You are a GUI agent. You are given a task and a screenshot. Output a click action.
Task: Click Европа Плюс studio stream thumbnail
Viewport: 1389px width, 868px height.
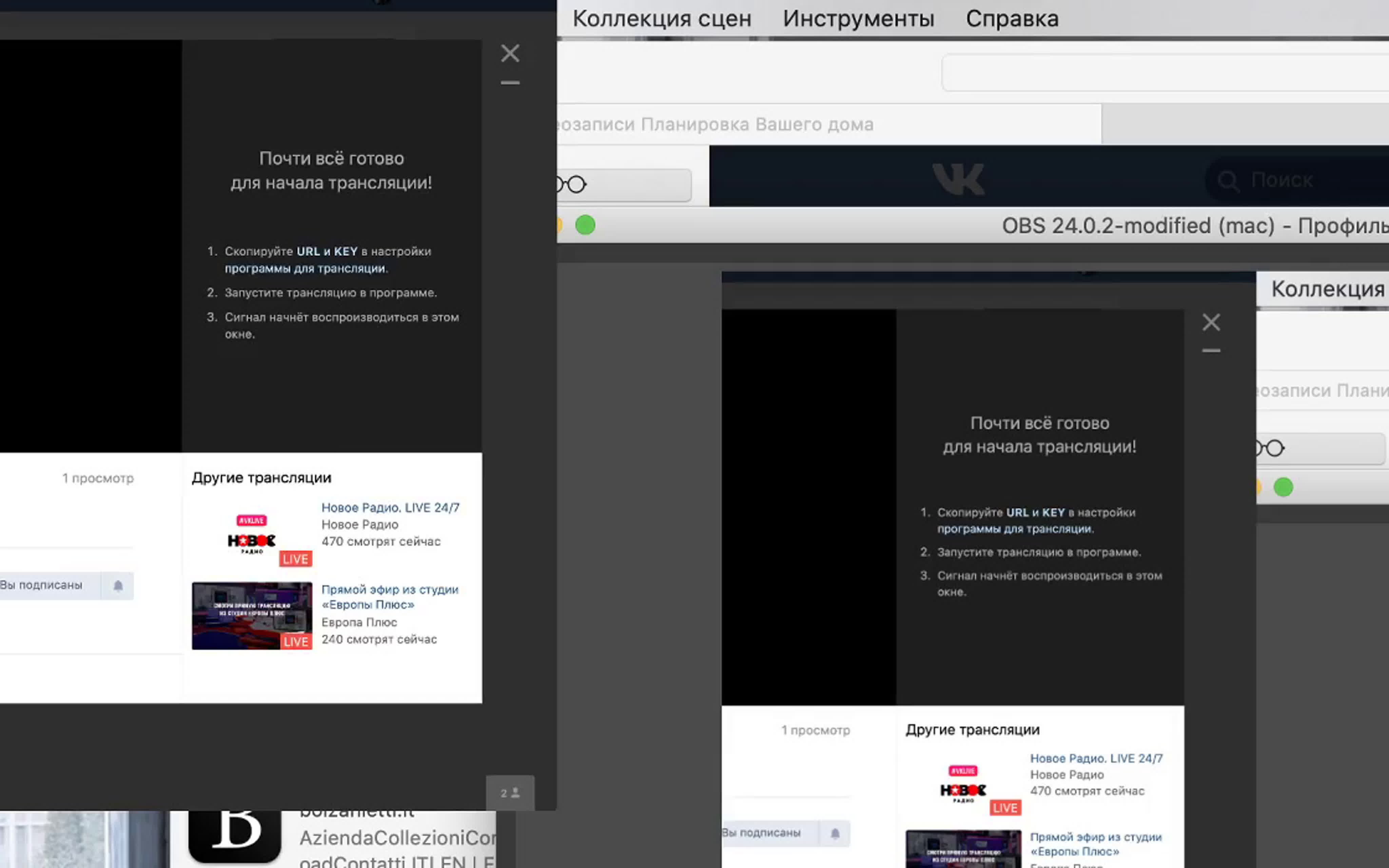[x=251, y=615]
